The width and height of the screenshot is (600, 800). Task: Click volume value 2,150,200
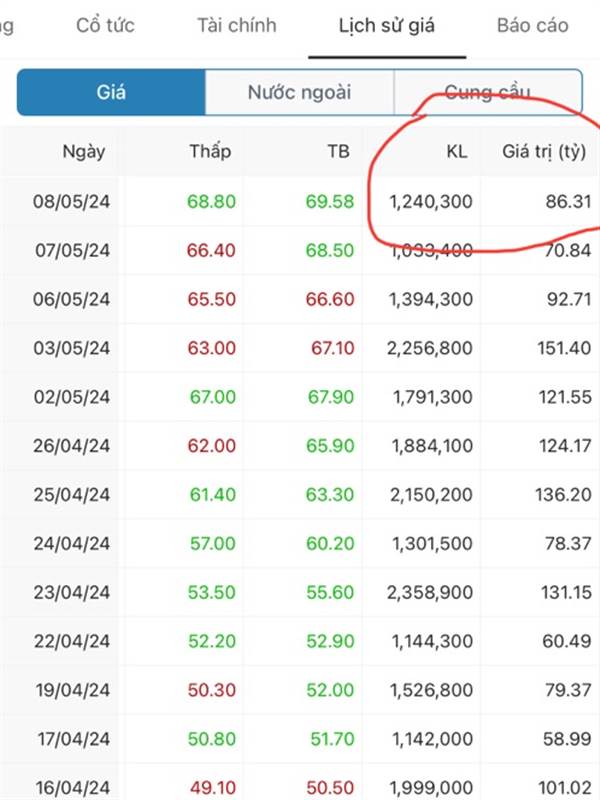coord(431,494)
